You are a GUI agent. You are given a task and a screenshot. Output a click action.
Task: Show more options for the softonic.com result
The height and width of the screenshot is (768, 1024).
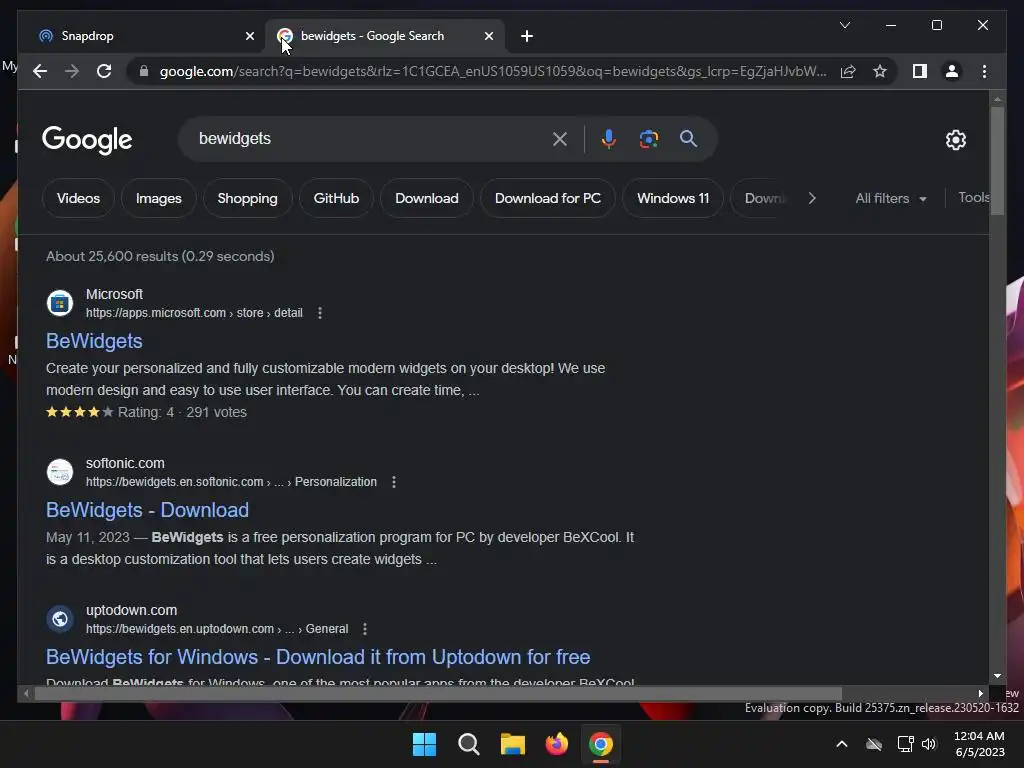pos(394,482)
